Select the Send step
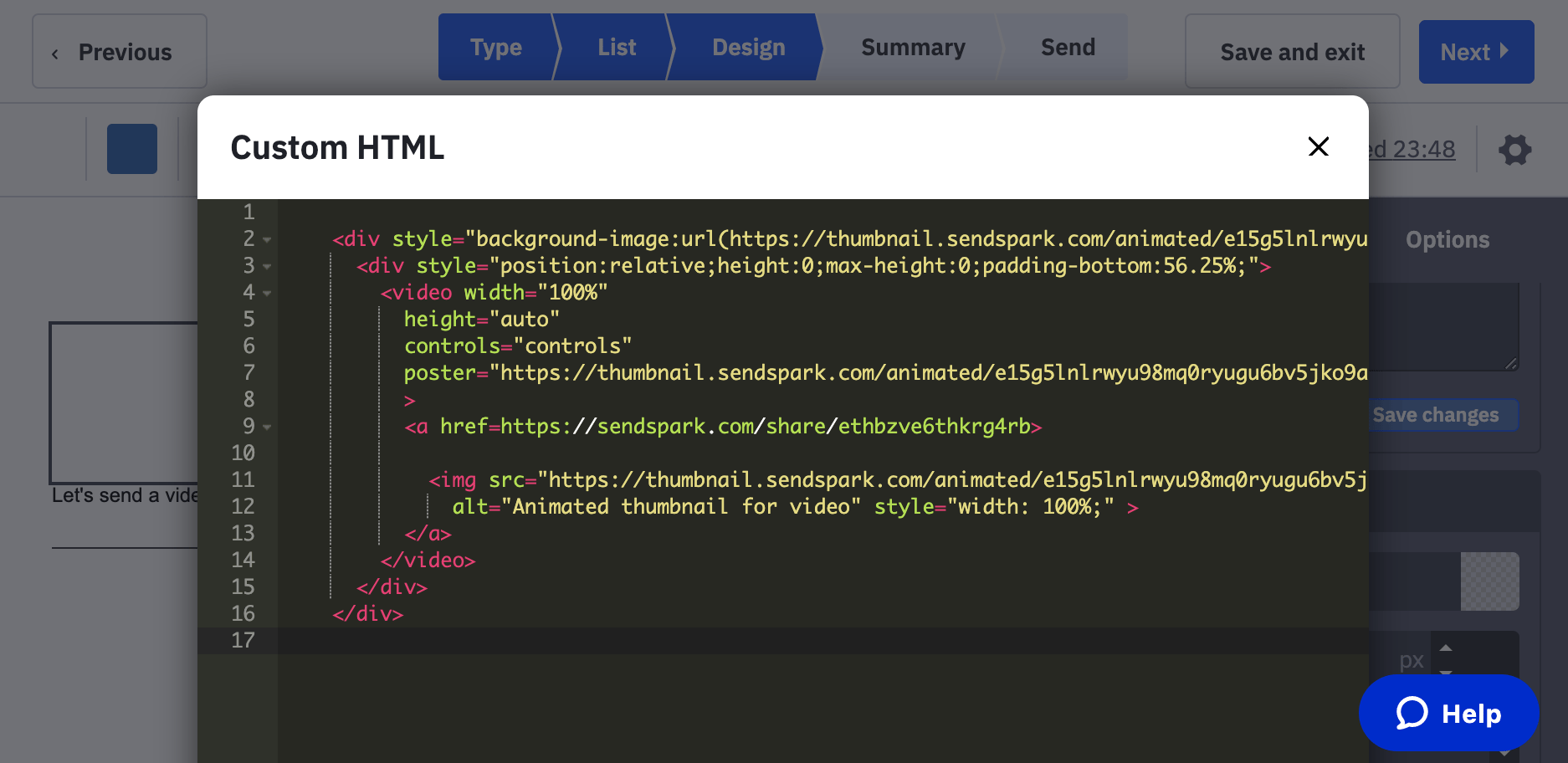 click(1068, 47)
